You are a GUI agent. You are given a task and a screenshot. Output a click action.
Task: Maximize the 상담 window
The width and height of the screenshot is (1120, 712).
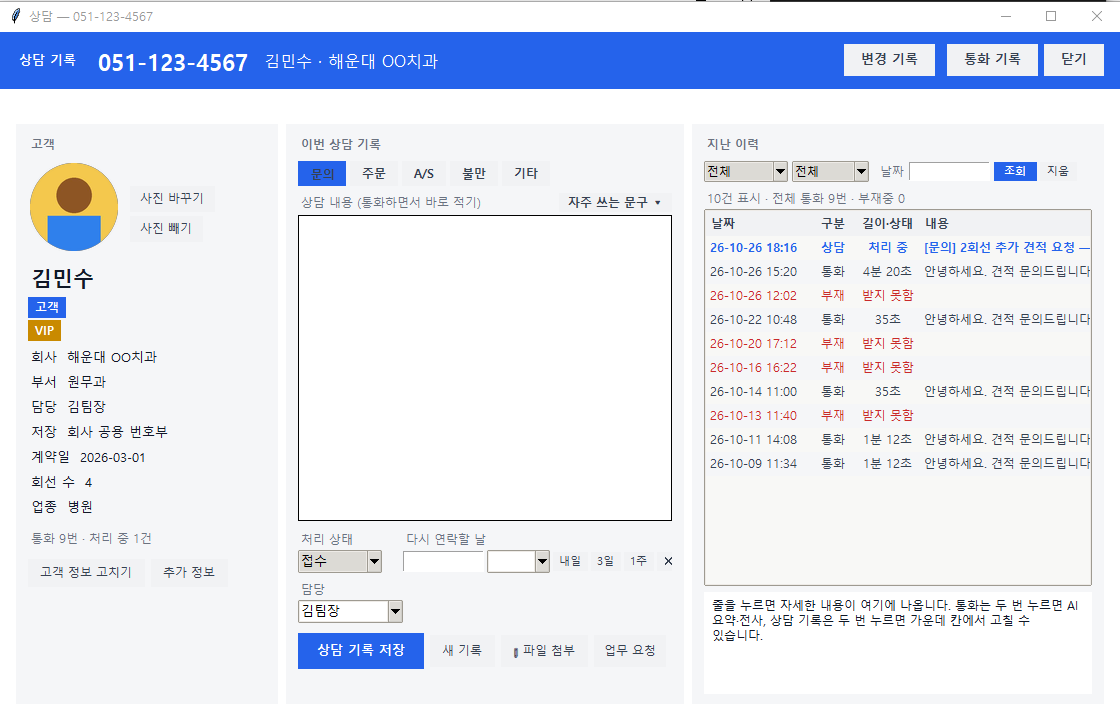click(x=1051, y=16)
